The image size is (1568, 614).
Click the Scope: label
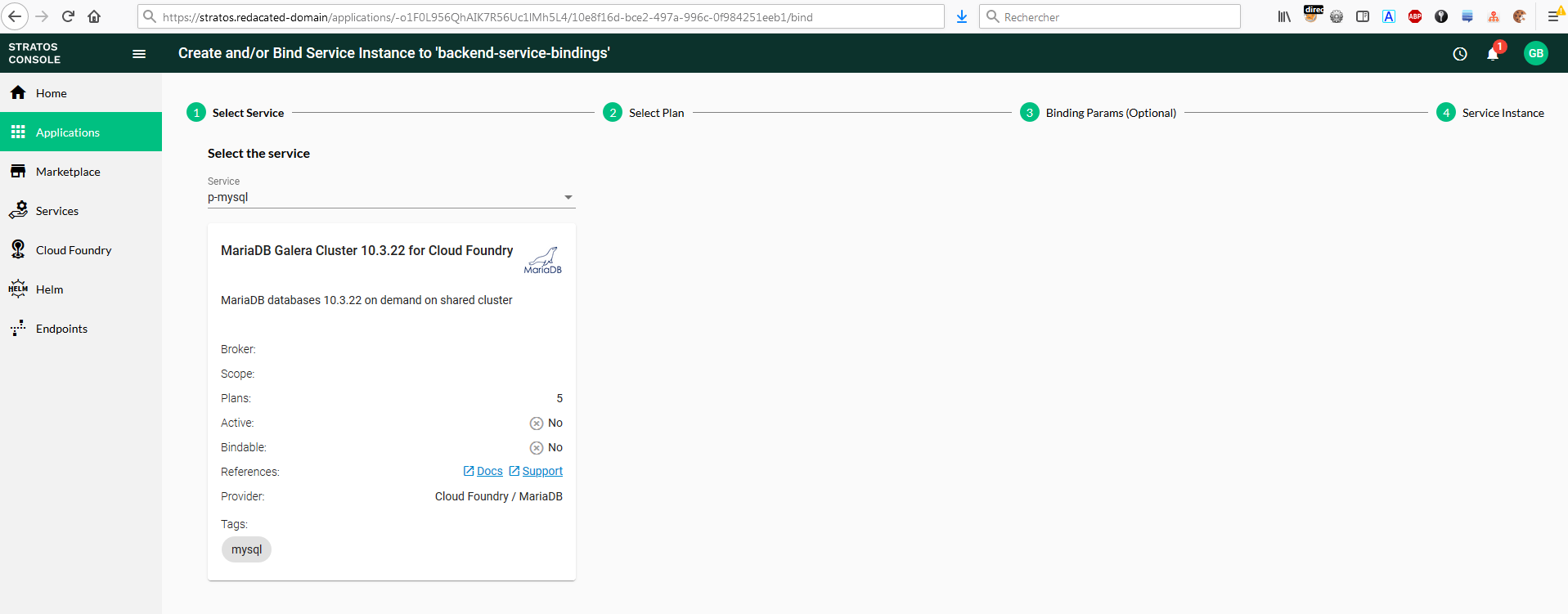[x=237, y=374]
